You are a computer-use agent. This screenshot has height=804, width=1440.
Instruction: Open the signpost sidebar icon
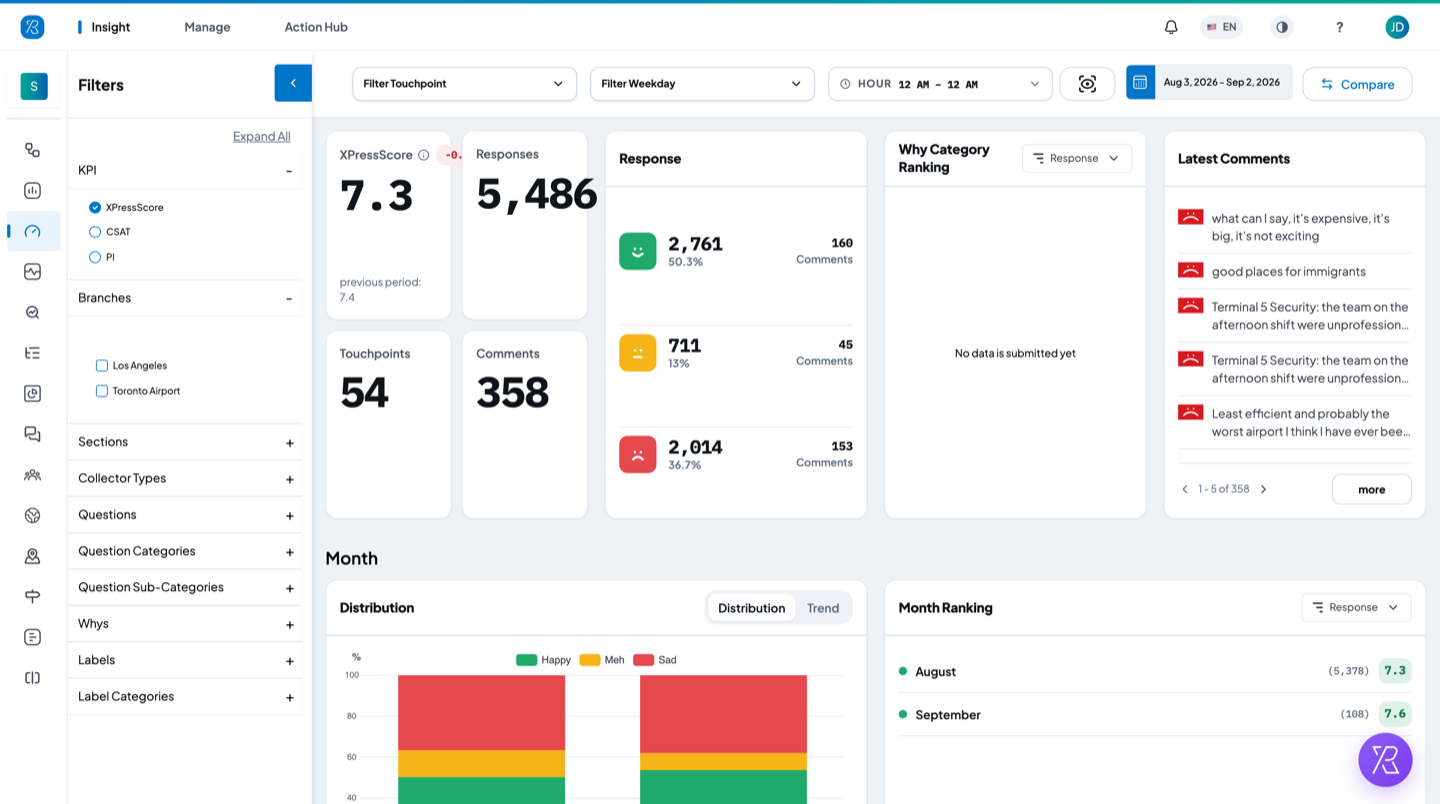32,596
